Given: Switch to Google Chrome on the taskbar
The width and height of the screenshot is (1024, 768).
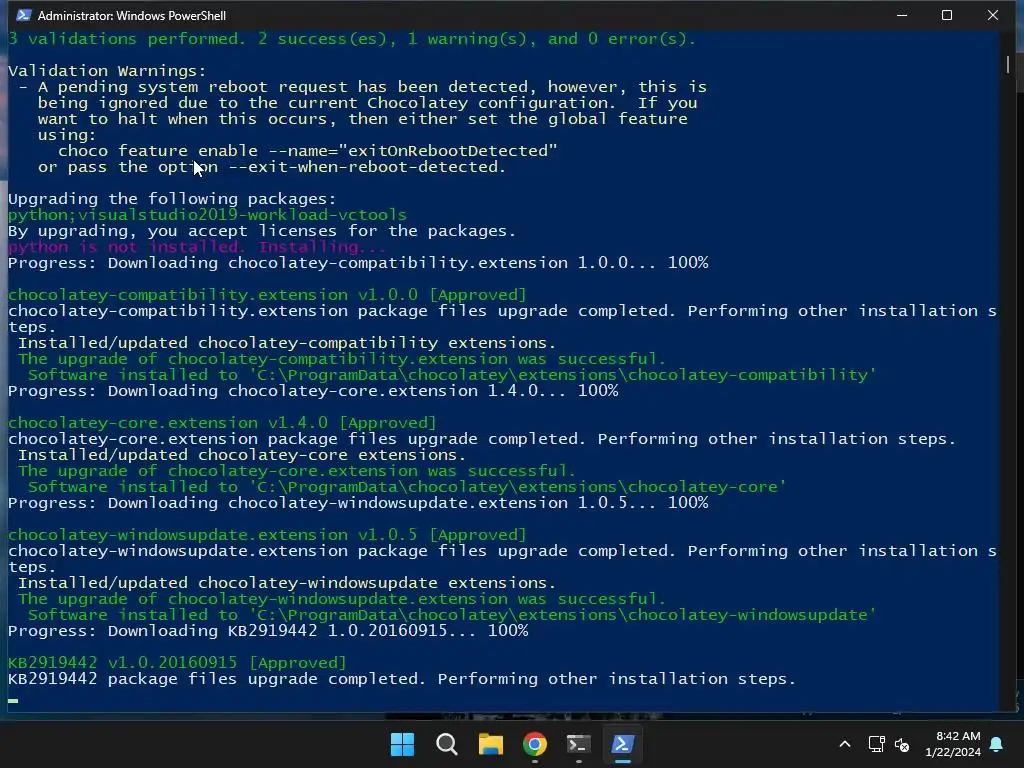Looking at the screenshot, I should pyautogui.click(x=534, y=744).
